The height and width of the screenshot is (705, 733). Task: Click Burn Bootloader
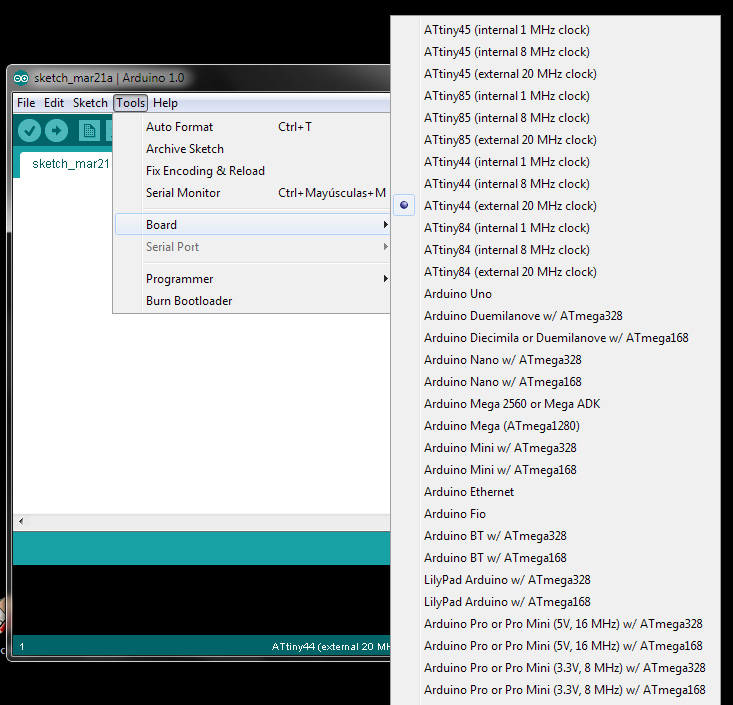(x=252, y=301)
